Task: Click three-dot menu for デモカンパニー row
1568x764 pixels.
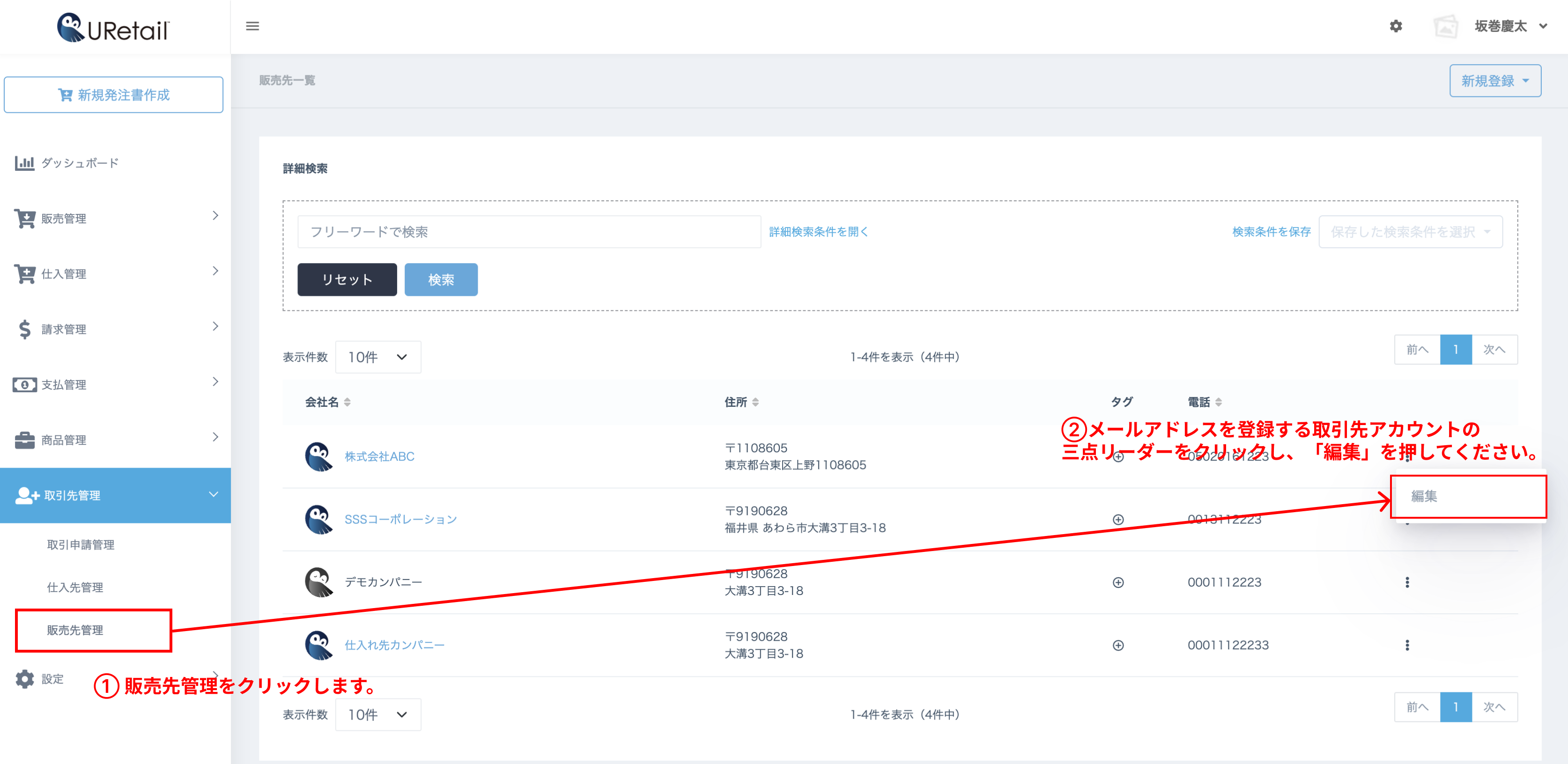Action: tap(1407, 582)
